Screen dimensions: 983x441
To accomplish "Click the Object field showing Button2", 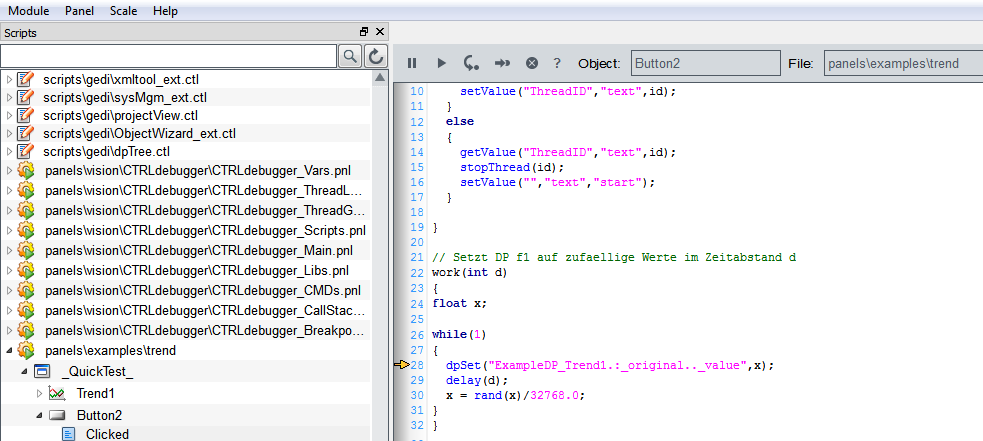I will tap(702, 63).
